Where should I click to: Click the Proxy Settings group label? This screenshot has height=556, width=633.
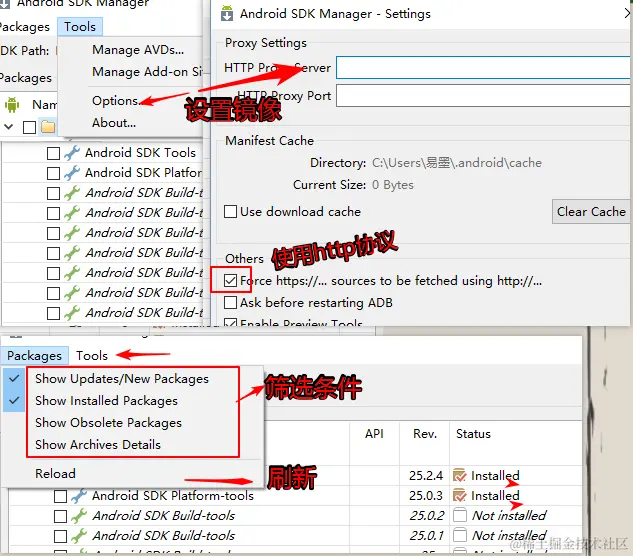266,43
